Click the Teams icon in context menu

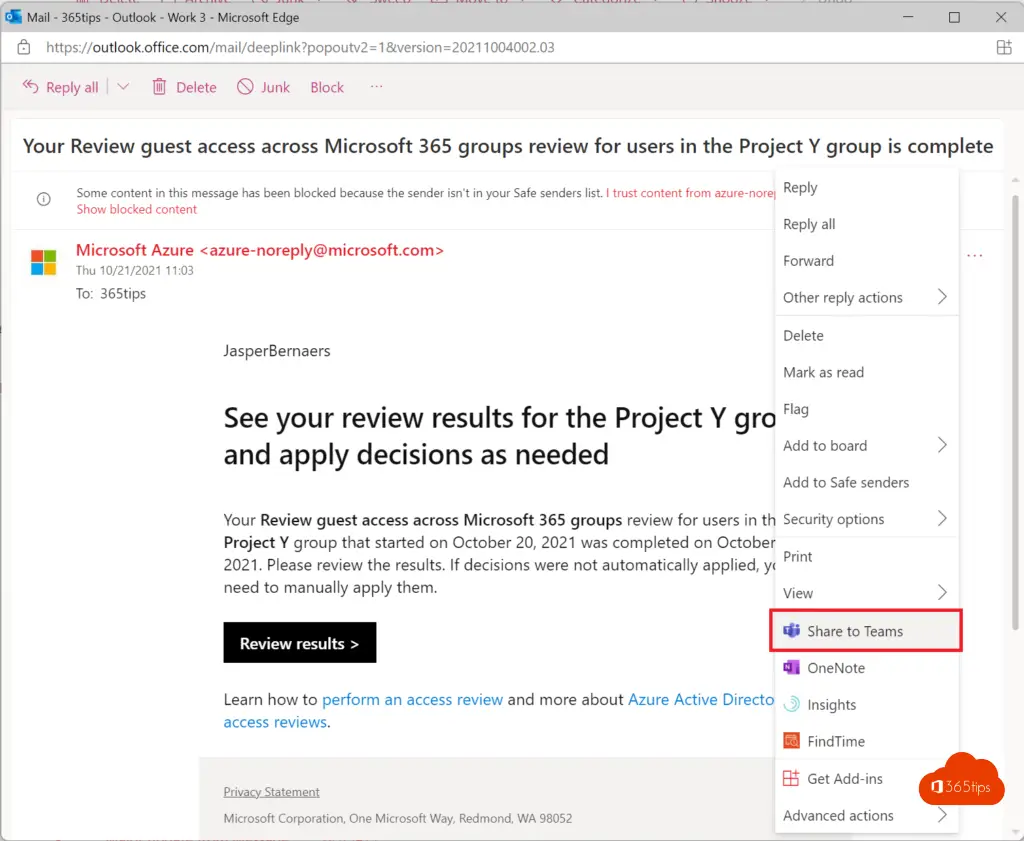tap(792, 630)
